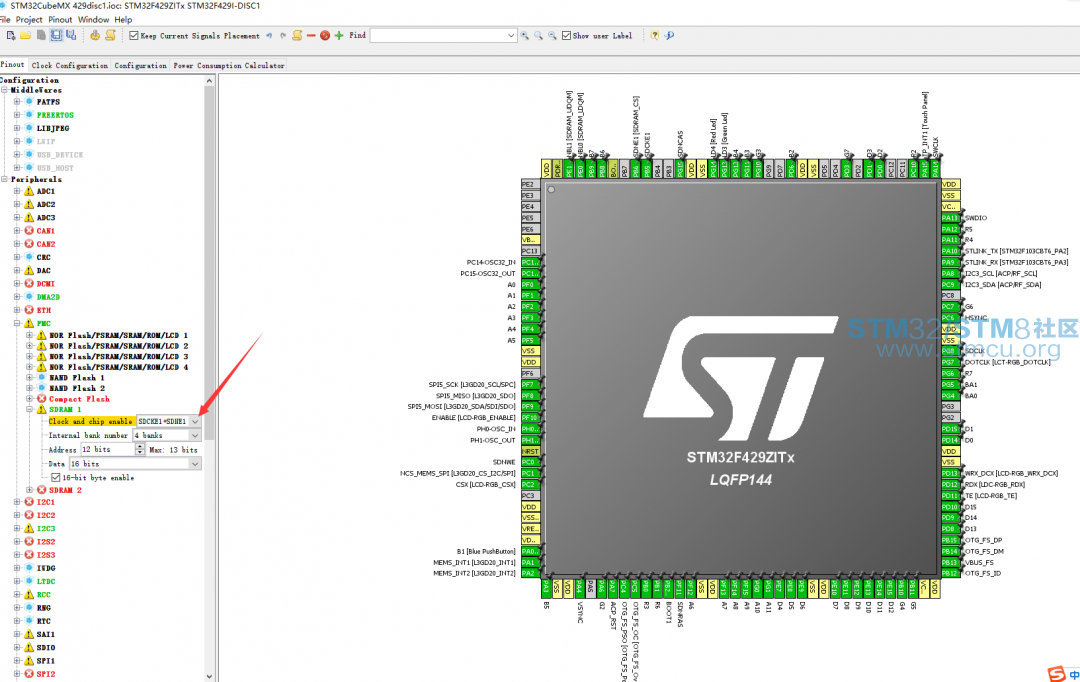Open the Help menu
The height and width of the screenshot is (682, 1080).
tap(123, 19)
